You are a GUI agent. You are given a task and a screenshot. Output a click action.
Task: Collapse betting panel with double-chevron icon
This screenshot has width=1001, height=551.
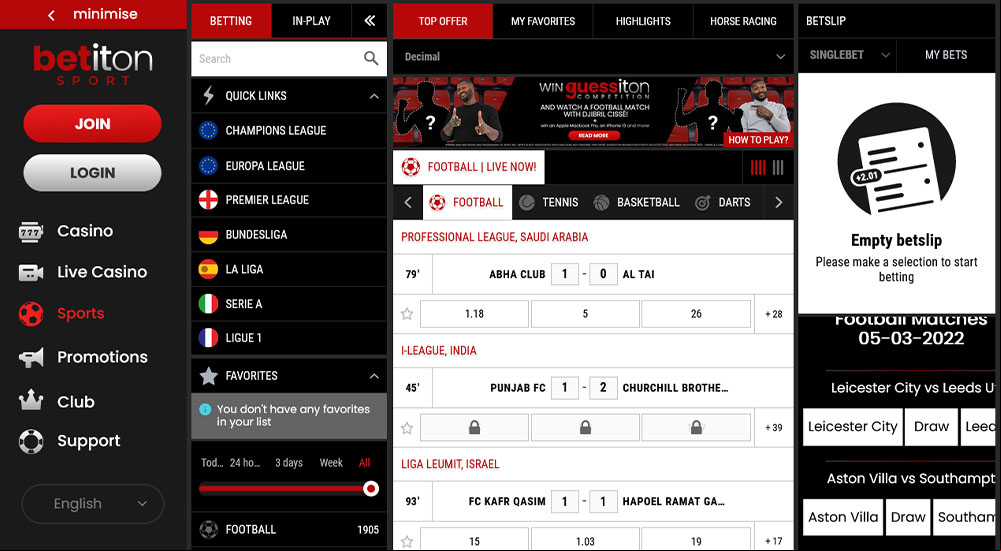pyautogui.click(x=370, y=20)
